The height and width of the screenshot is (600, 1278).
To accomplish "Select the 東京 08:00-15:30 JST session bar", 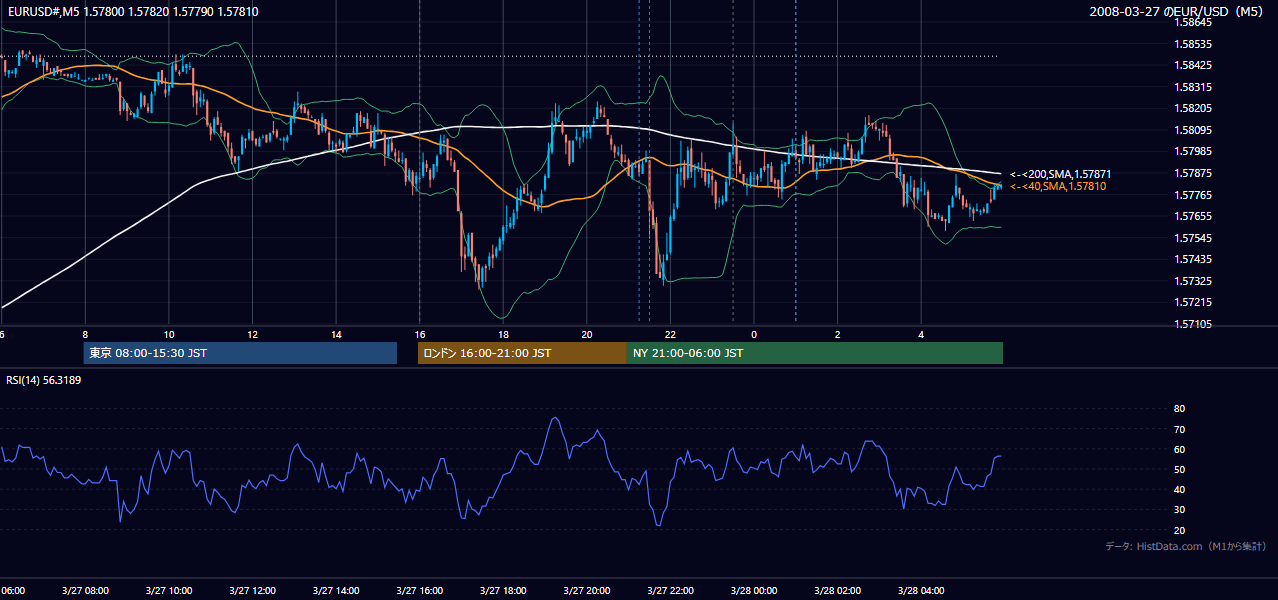I will coord(240,353).
